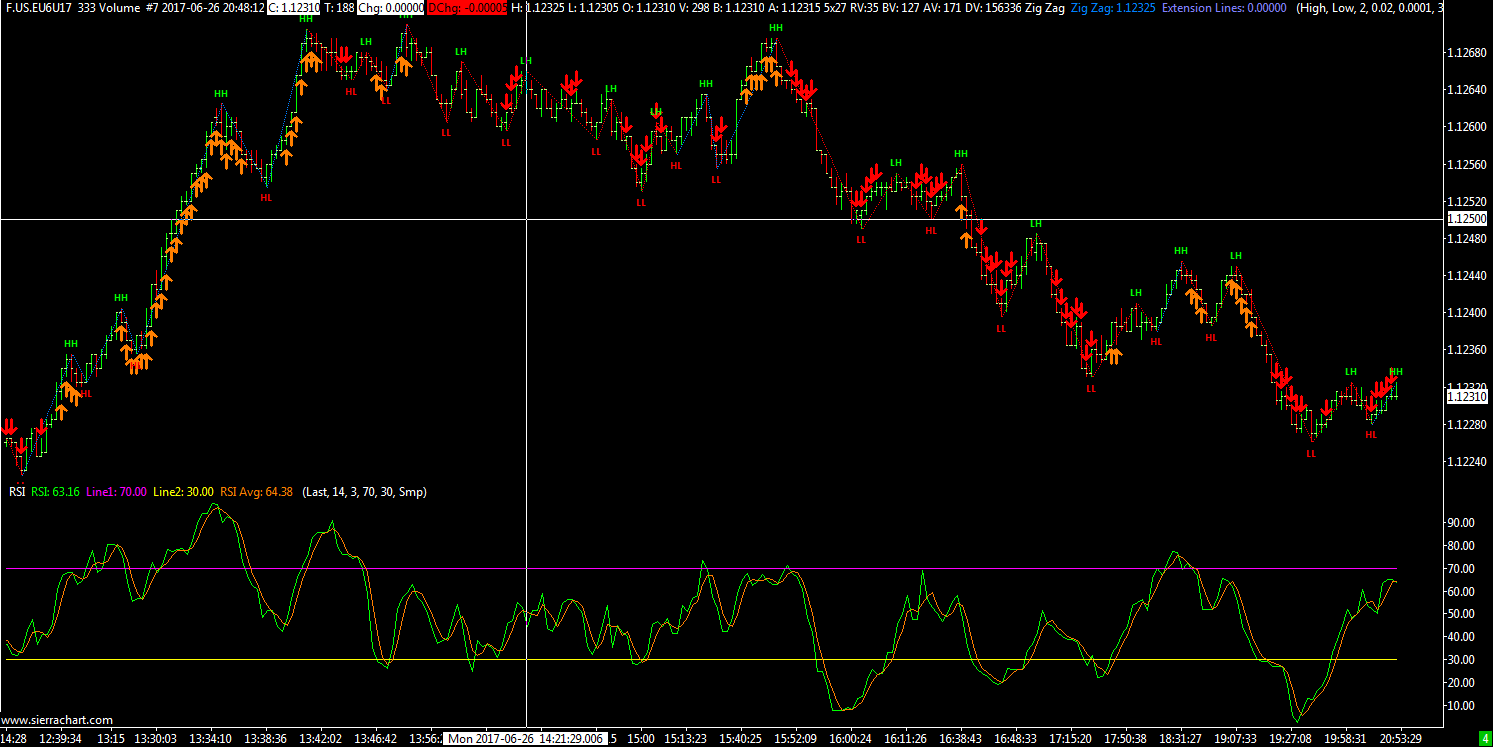Viewport: 1493px width, 747px height.
Task: Click 1.12280 on the price scale
Action: point(1467,425)
